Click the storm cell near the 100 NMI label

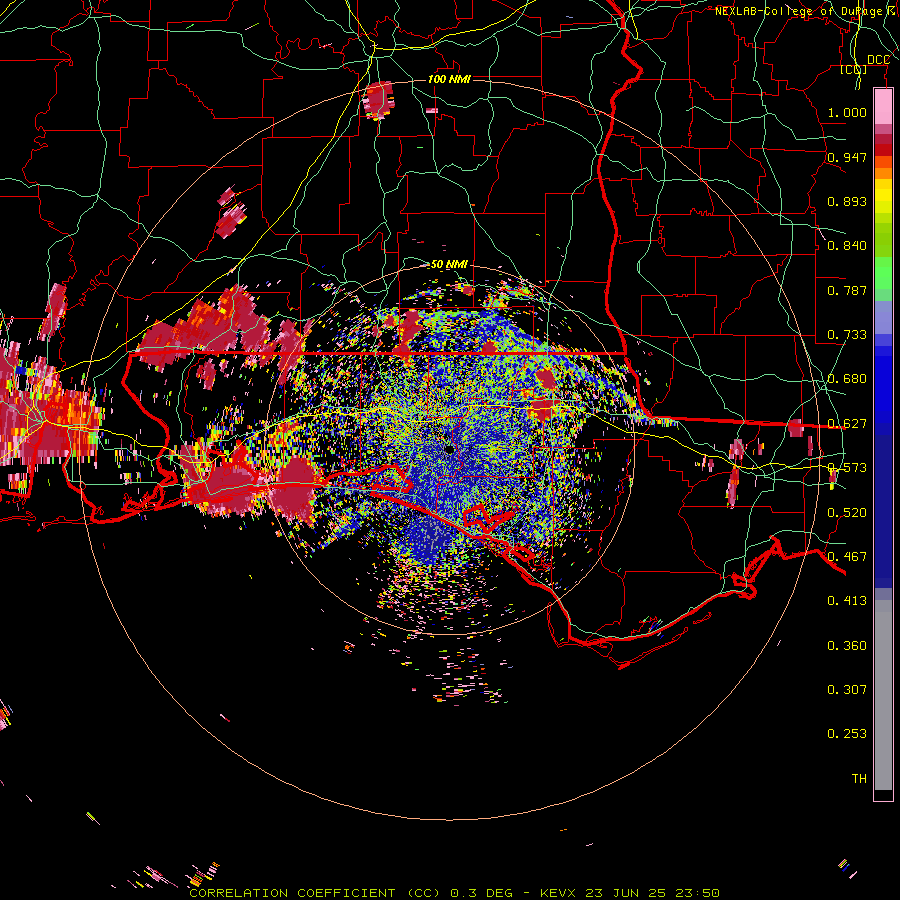point(379,100)
